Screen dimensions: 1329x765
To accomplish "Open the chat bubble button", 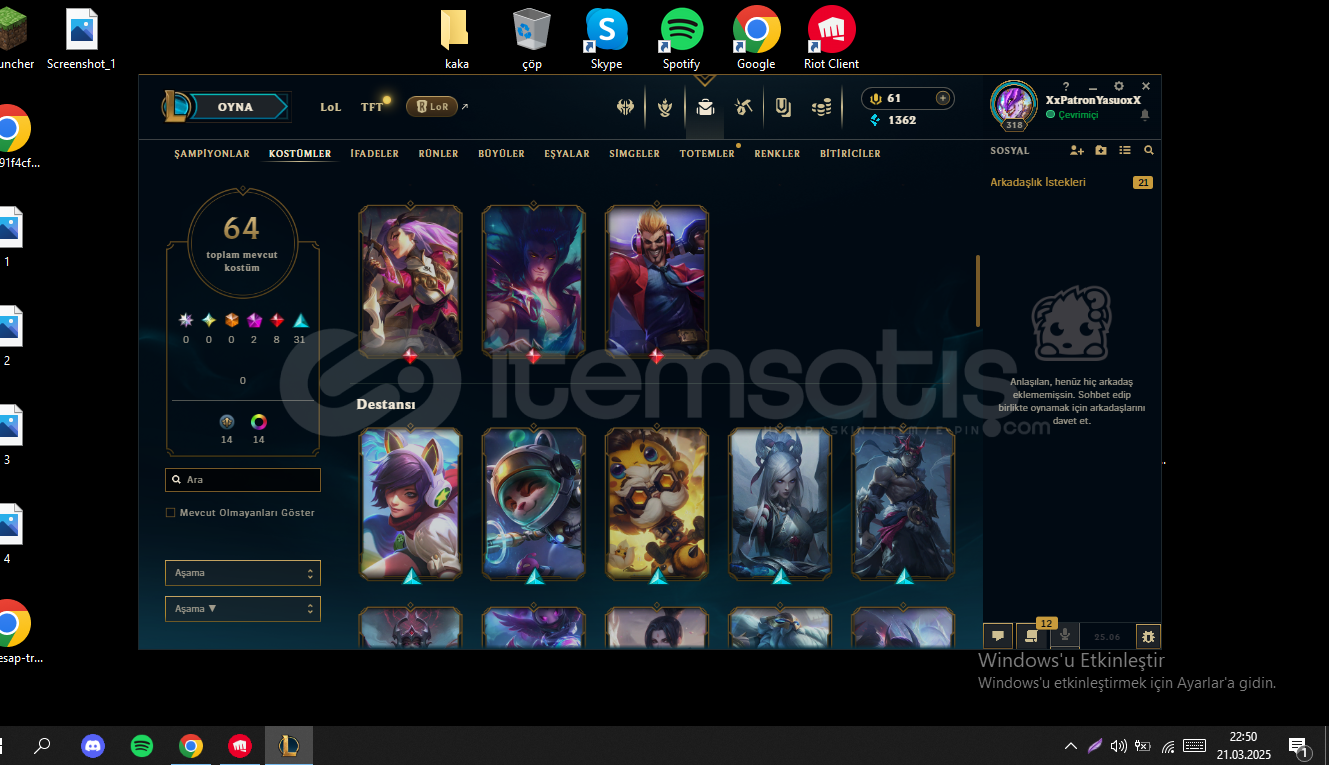I will (997, 636).
